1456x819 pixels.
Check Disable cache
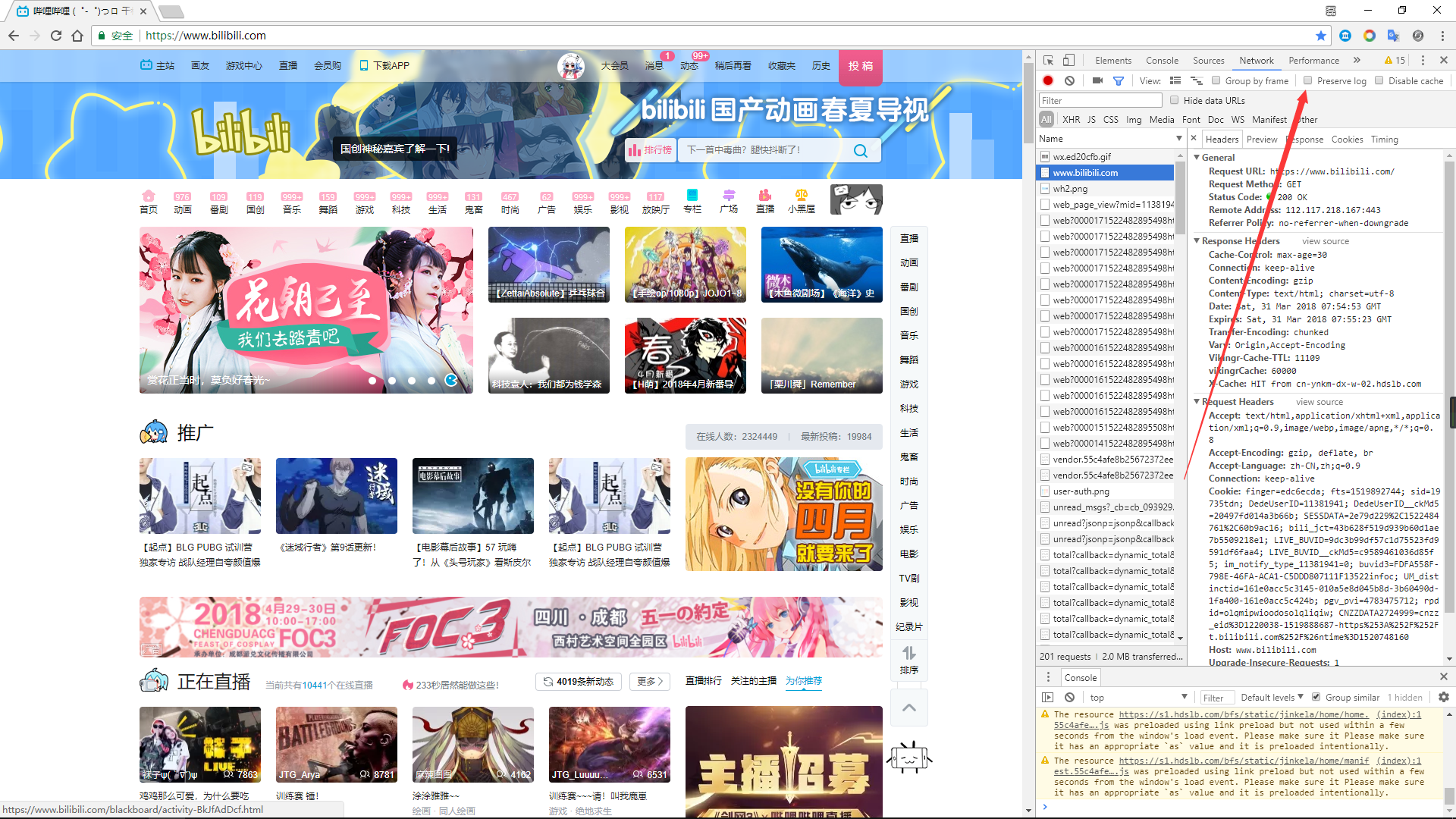[x=1379, y=81]
